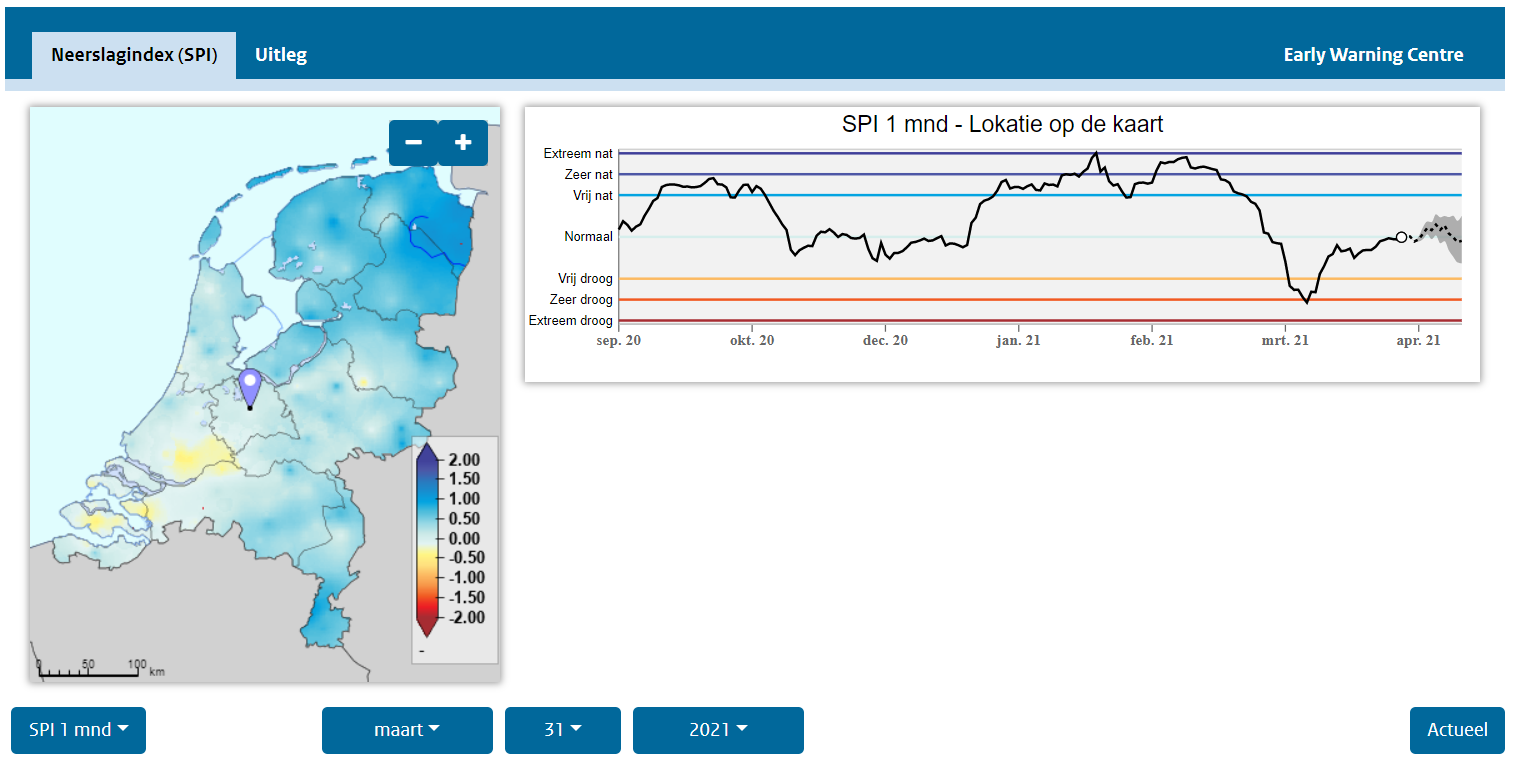The width and height of the screenshot is (1531, 771).
Task: Click the white circle marker on chart line
Action: point(1401,237)
